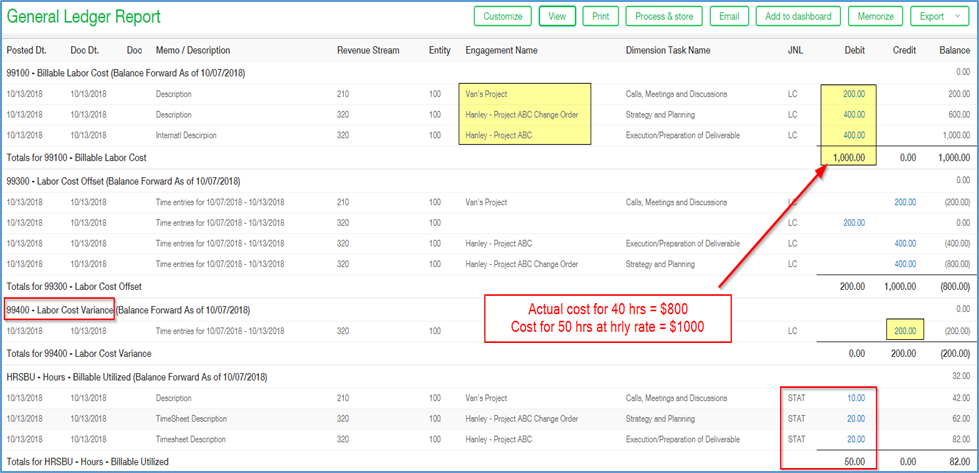Click the Doc Dt. column header
The height and width of the screenshot is (473, 979).
[84, 51]
